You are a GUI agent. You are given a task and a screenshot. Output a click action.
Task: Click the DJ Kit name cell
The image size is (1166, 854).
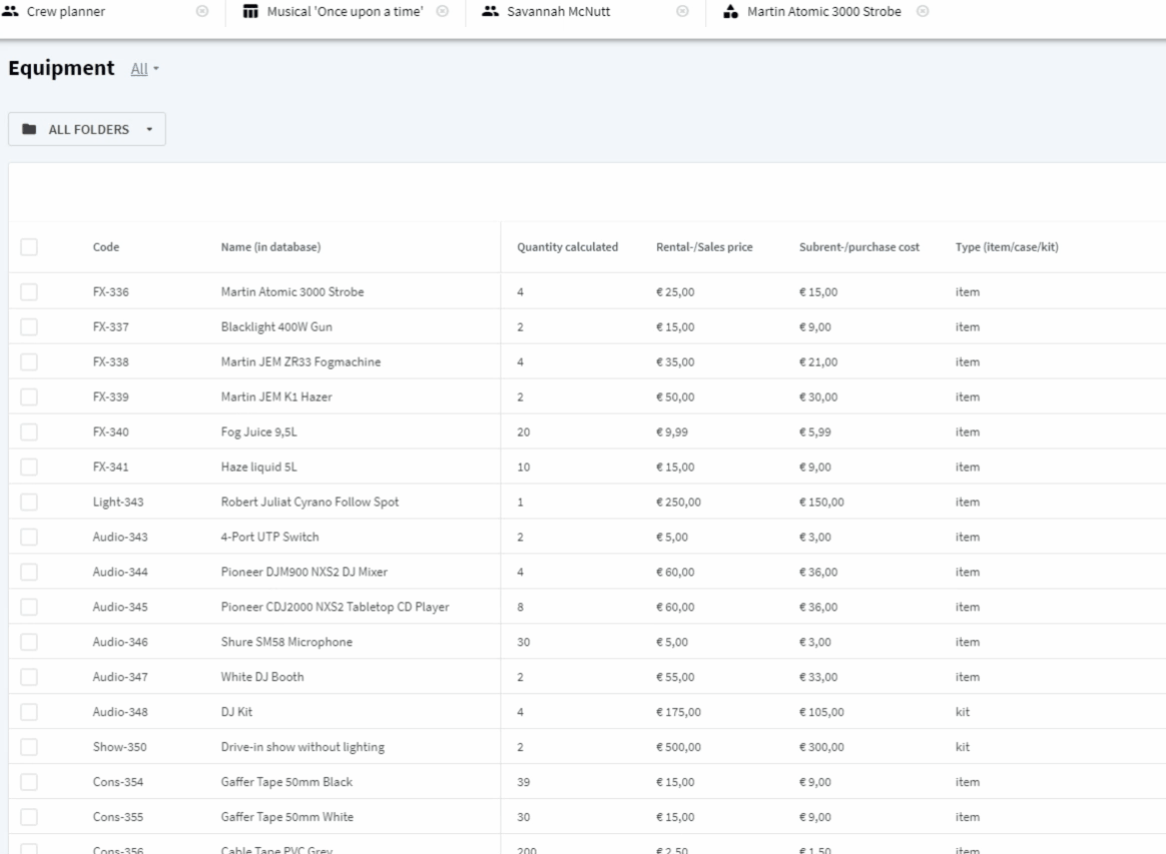pos(236,711)
